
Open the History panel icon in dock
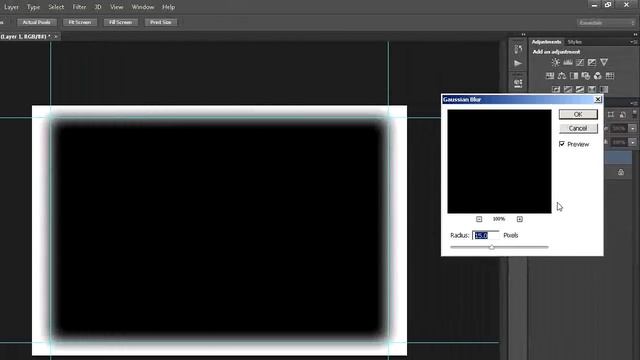518,49
